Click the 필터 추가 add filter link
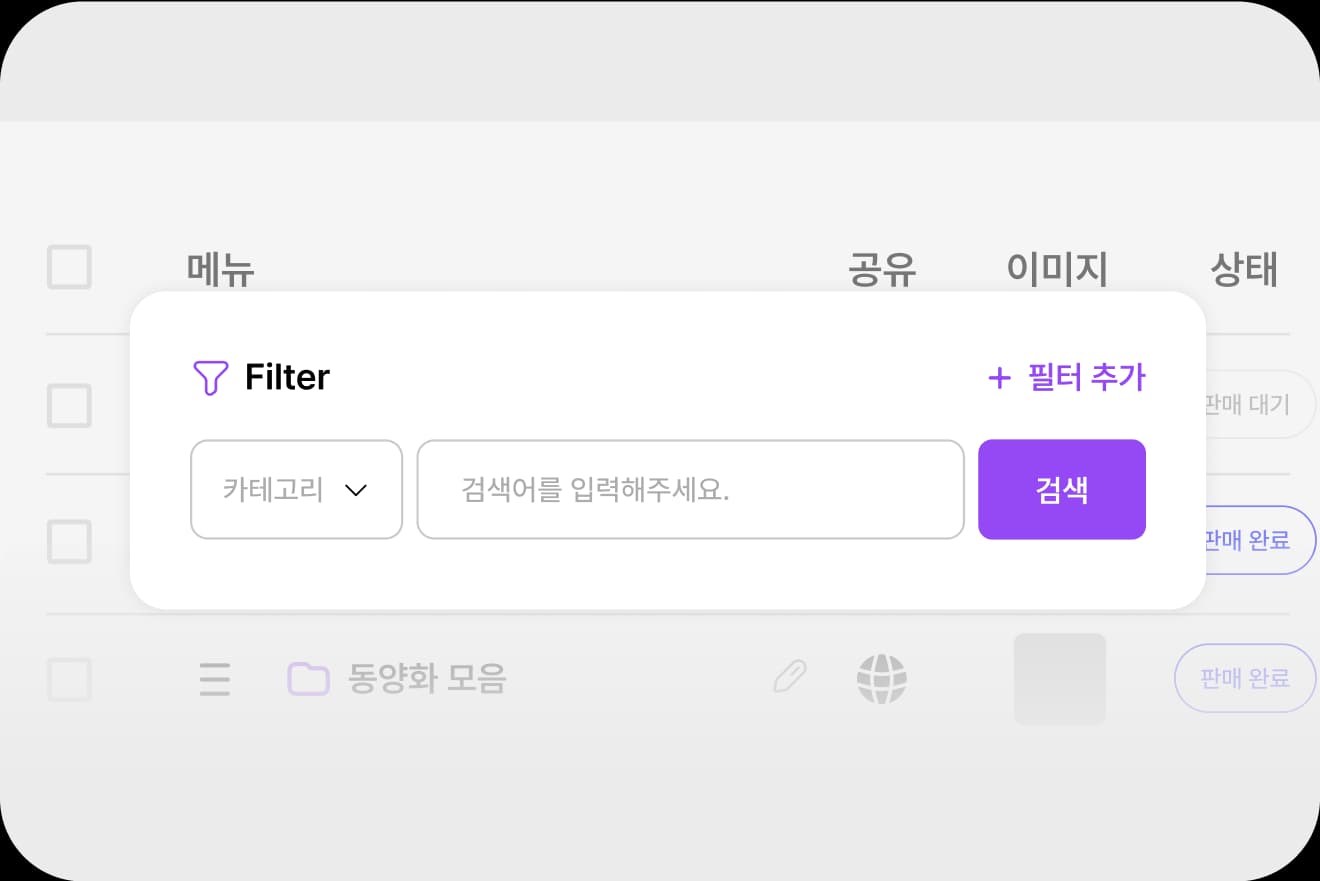Viewport: 1320px width, 881px height. pyautogui.click(x=1067, y=378)
